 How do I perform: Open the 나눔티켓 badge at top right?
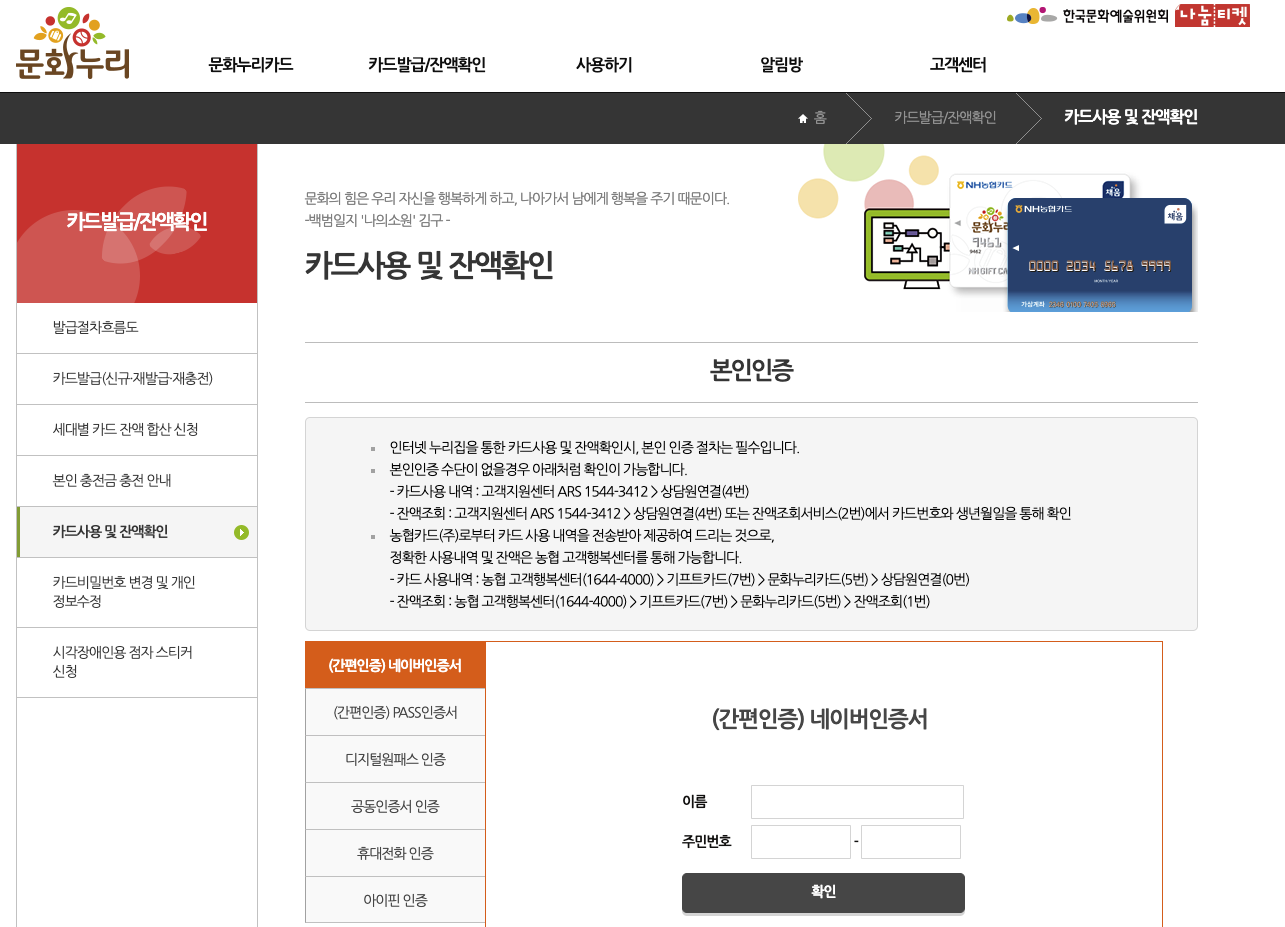[x=1211, y=16]
